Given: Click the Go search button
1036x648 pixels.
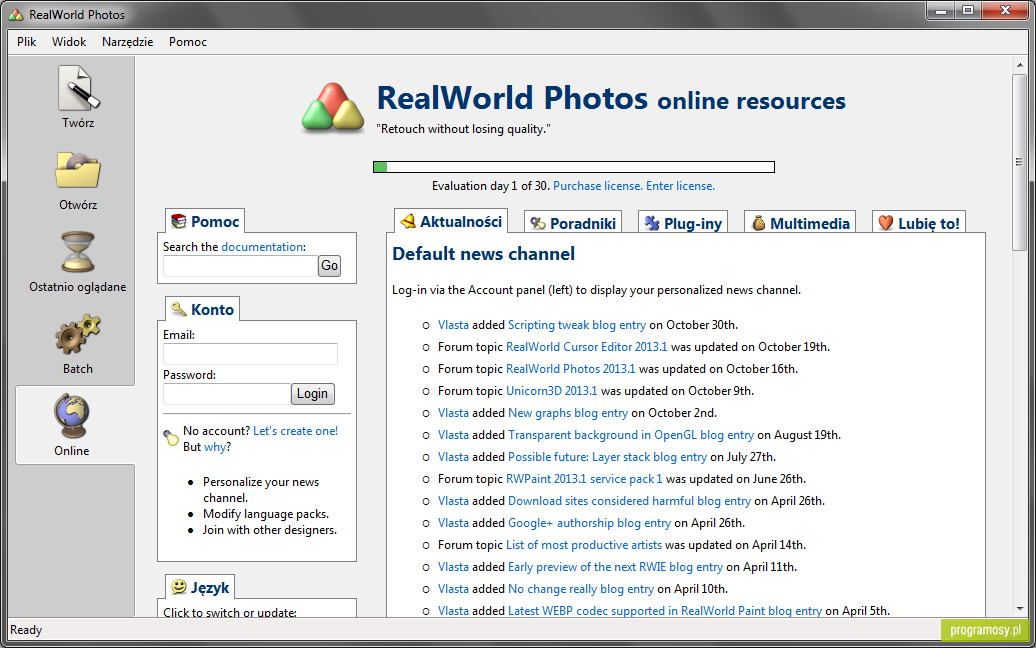Looking at the screenshot, I should 329,266.
